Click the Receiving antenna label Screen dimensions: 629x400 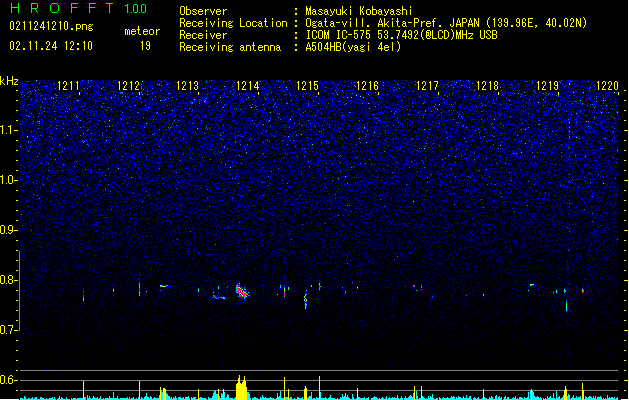[230, 47]
